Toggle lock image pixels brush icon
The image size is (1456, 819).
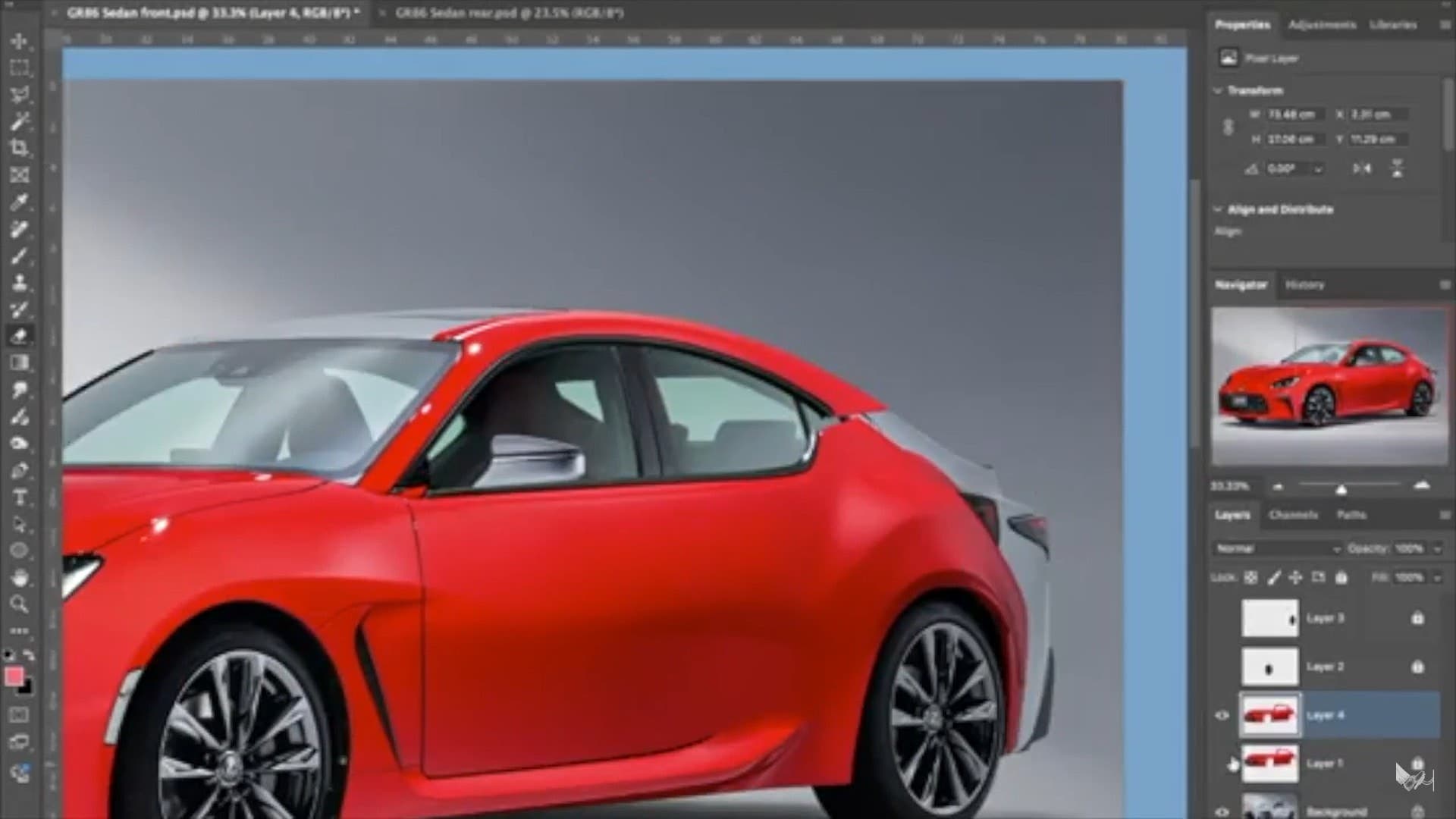pyautogui.click(x=1274, y=578)
